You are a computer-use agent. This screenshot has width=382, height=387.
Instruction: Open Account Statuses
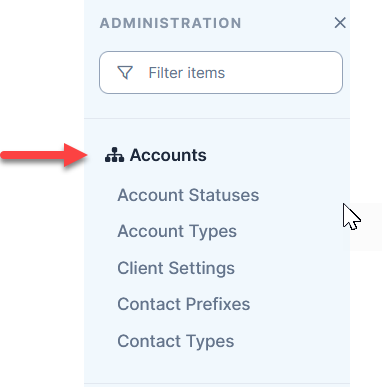pos(188,195)
